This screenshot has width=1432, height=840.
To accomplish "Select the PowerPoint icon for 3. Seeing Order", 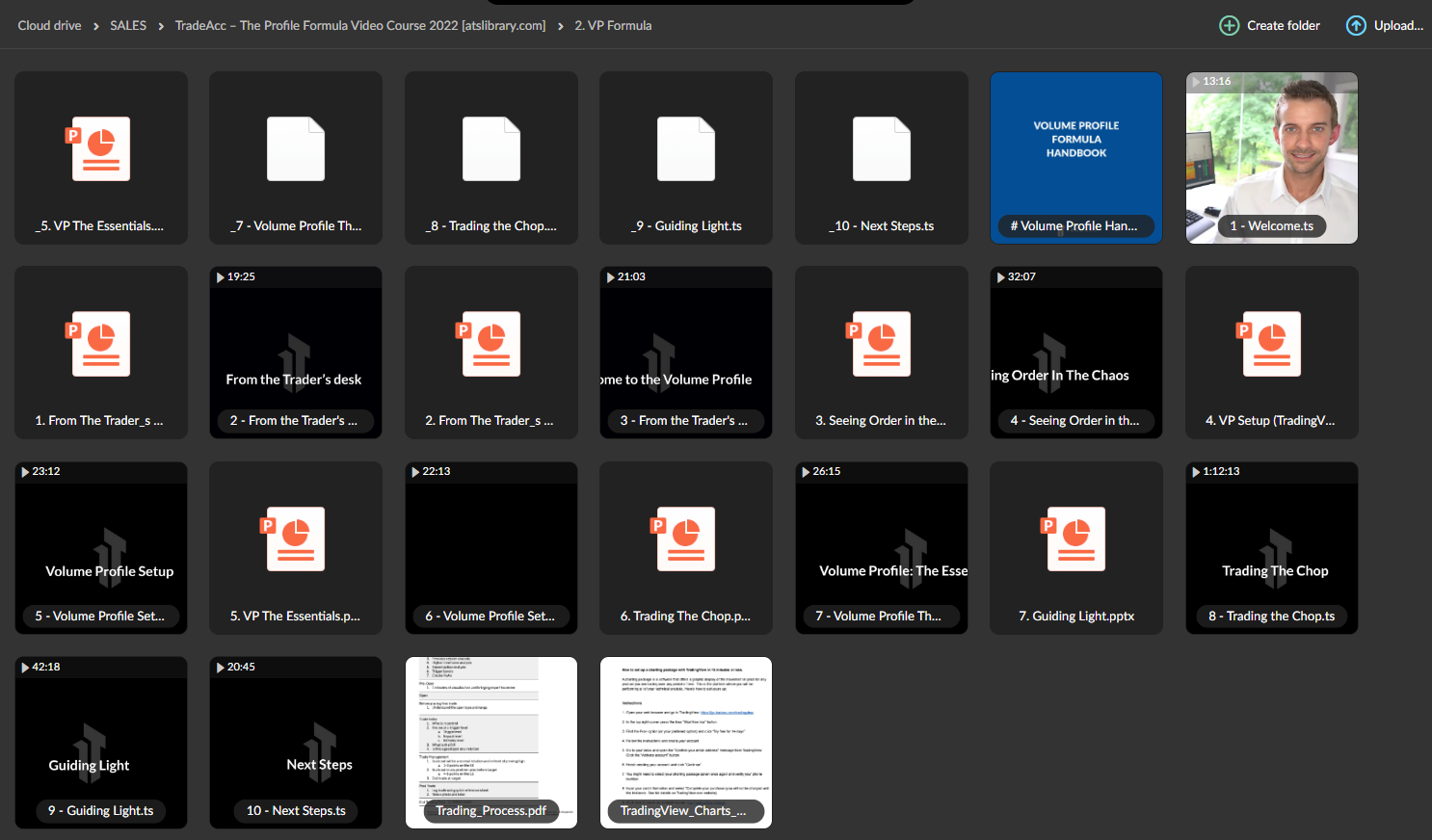I will (881, 344).
